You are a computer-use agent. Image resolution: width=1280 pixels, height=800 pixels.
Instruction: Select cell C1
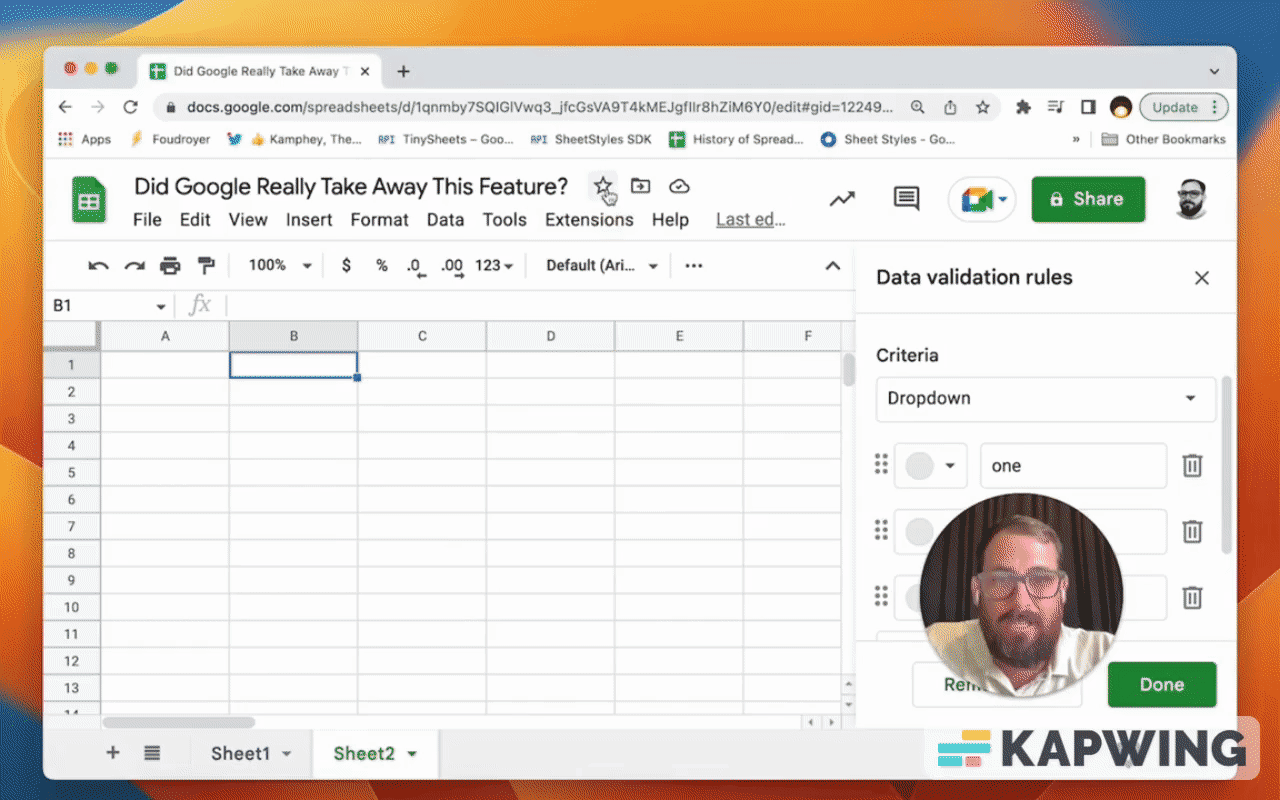422,365
